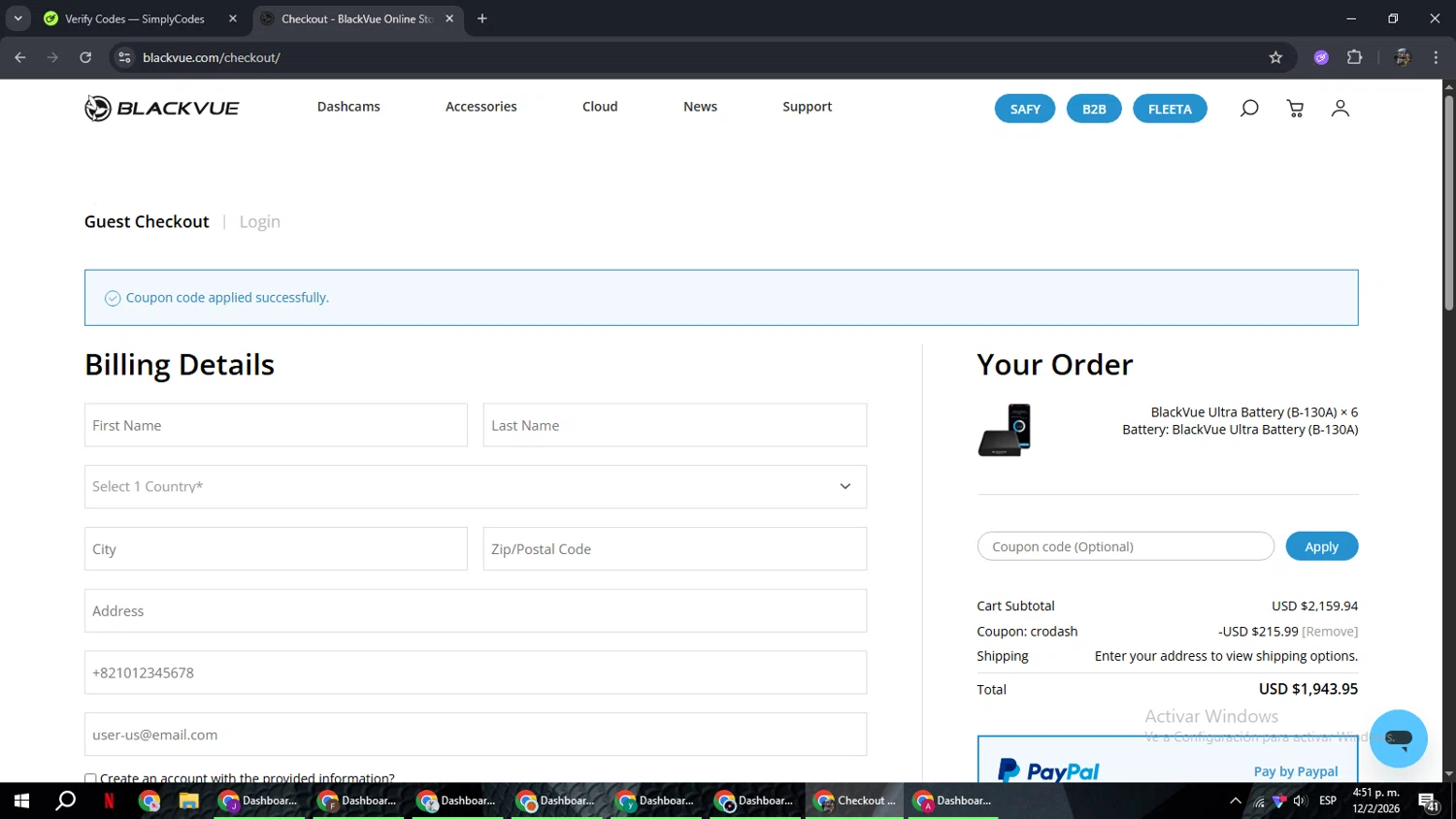The width and height of the screenshot is (1456, 819).
Task: Open the shopping cart icon
Action: 1295,108
